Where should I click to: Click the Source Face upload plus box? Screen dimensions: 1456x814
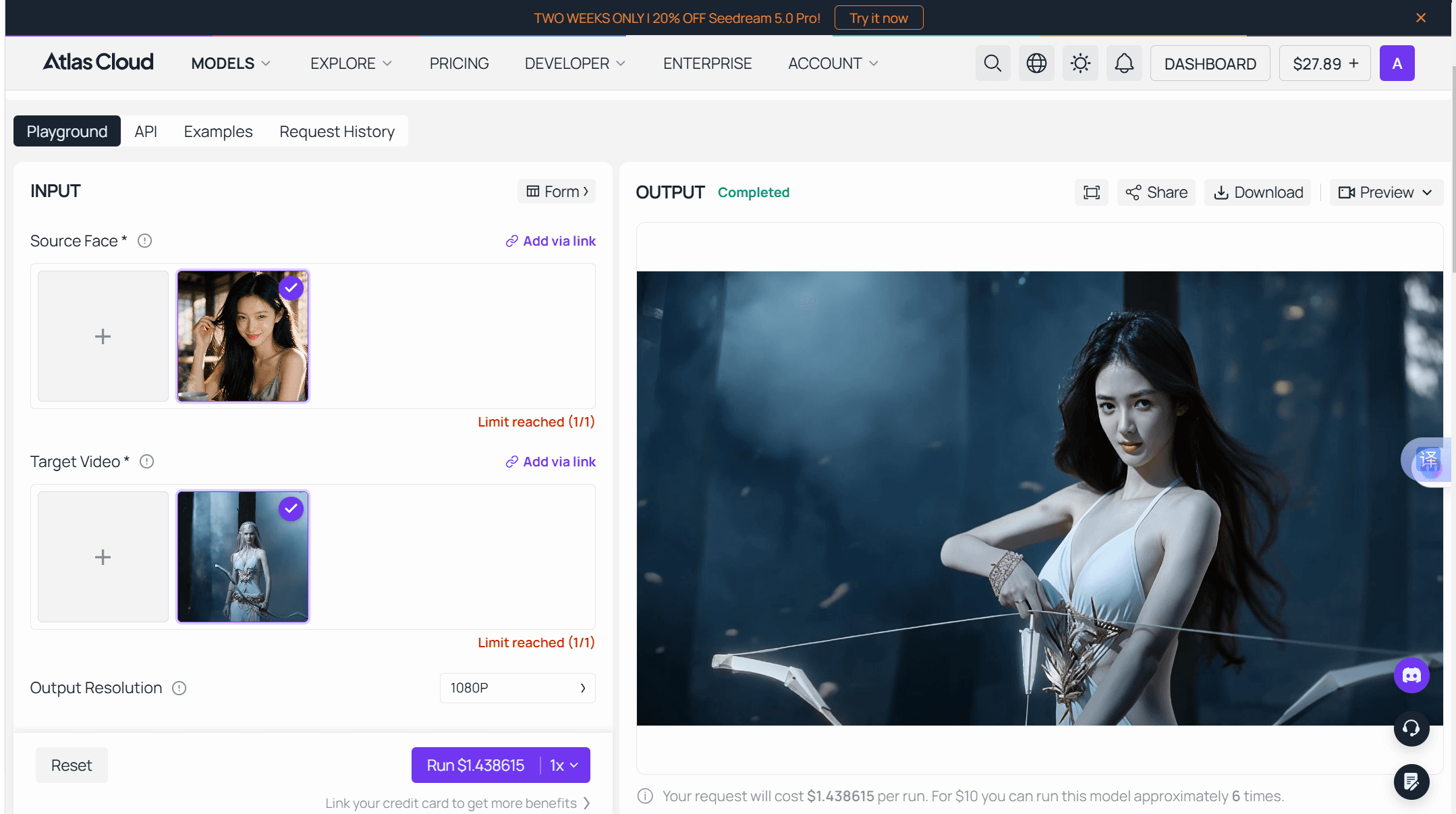tap(103, 336)
